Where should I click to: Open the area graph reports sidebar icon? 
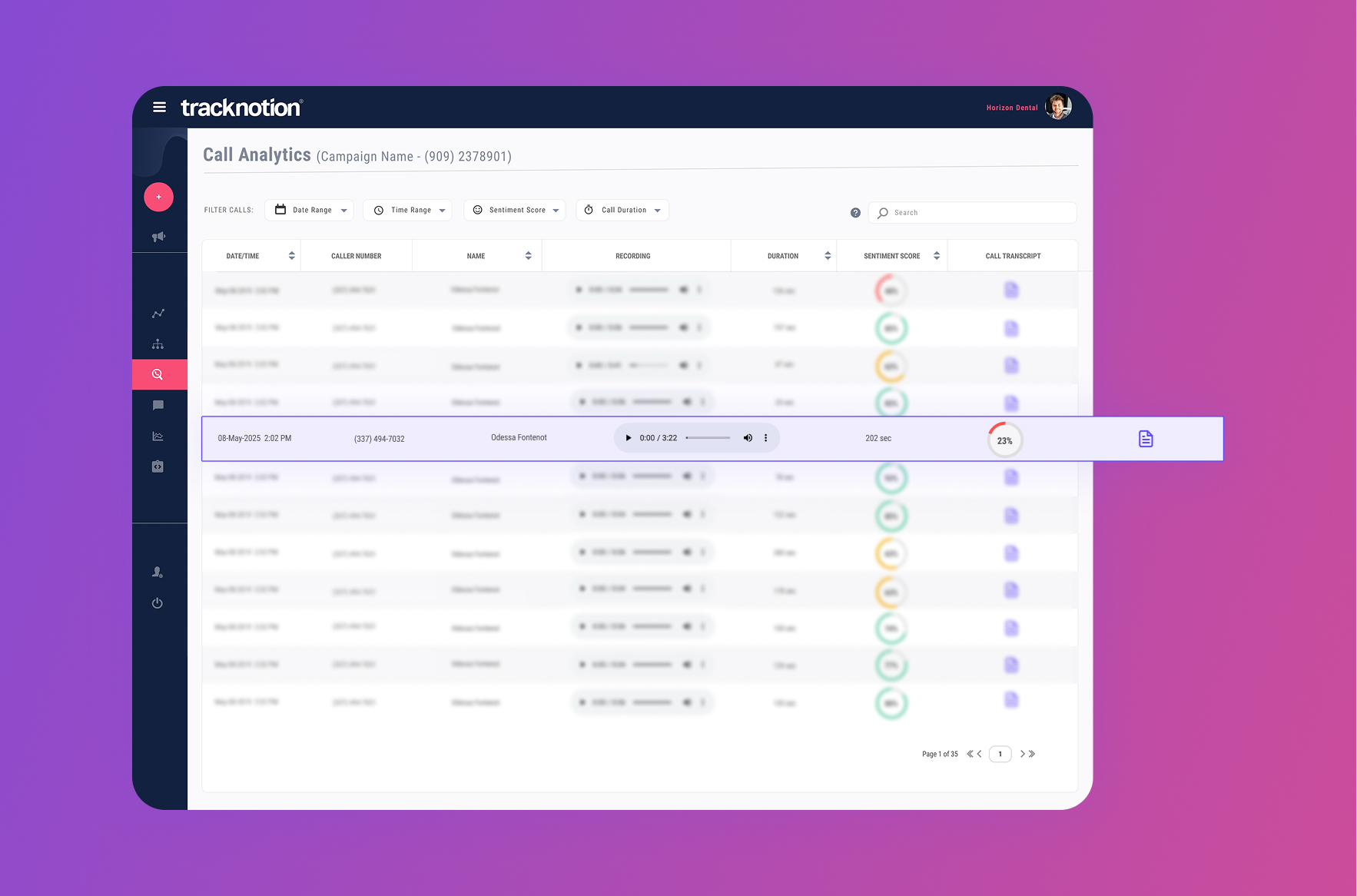click(x=158, y=436)
